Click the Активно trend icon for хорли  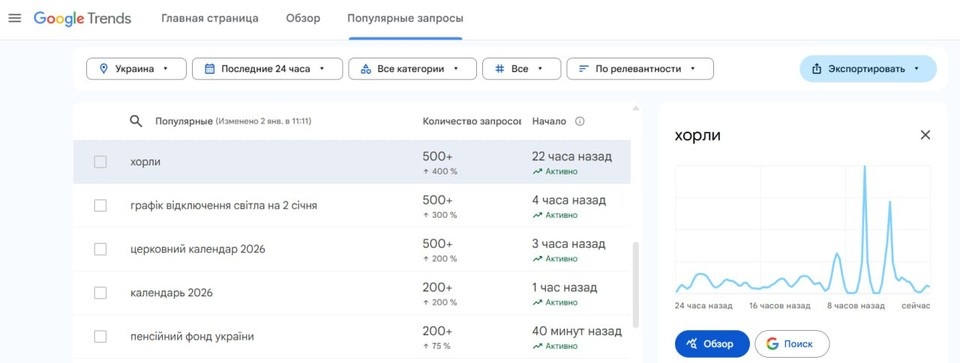(x=537, y=171)
